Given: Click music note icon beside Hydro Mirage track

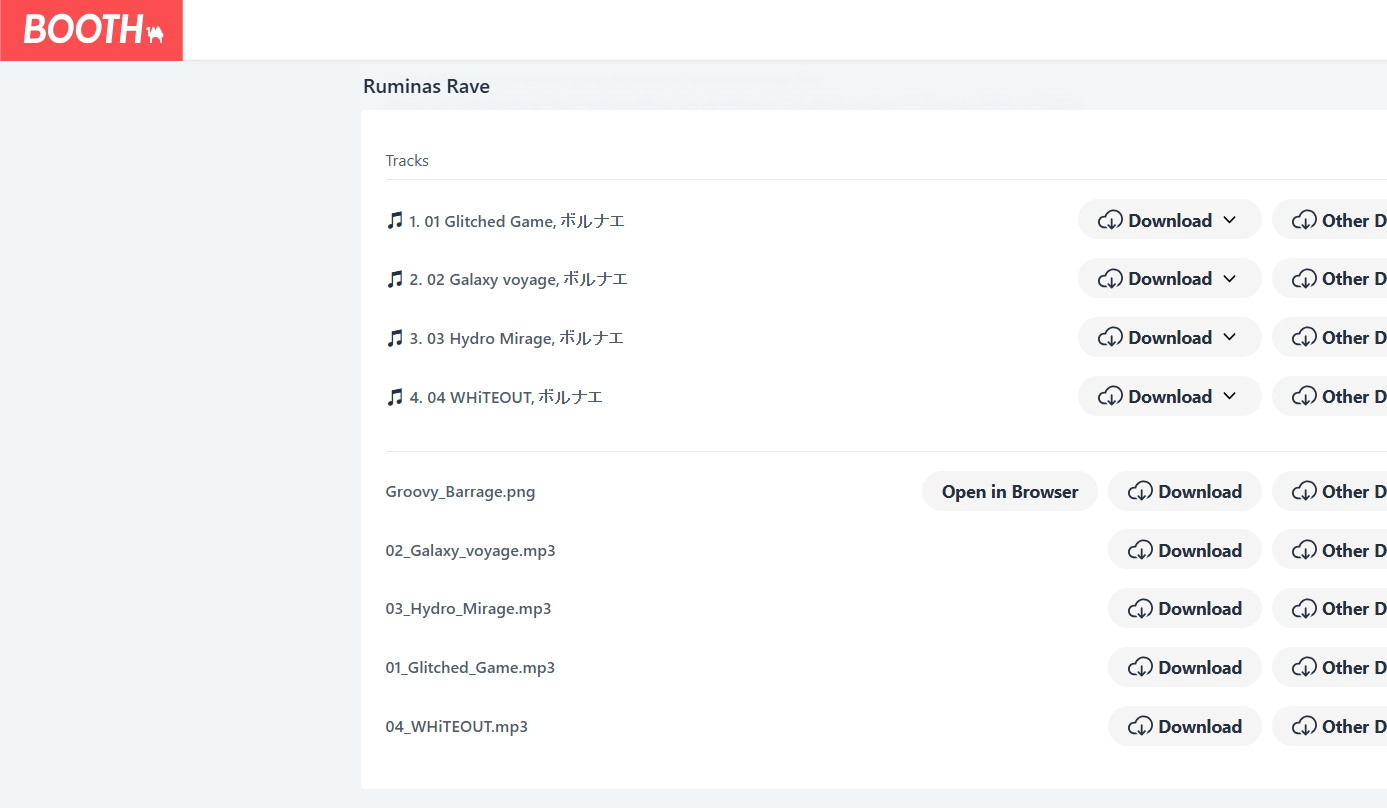Looking at the screenshot, I should [395, 338].
